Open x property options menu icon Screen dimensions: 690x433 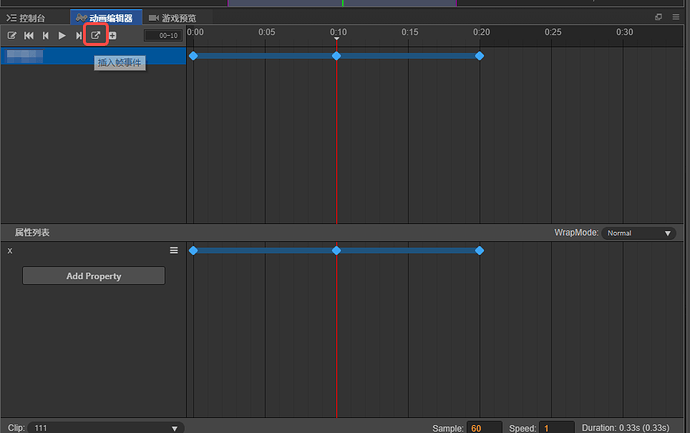point(174,250)
